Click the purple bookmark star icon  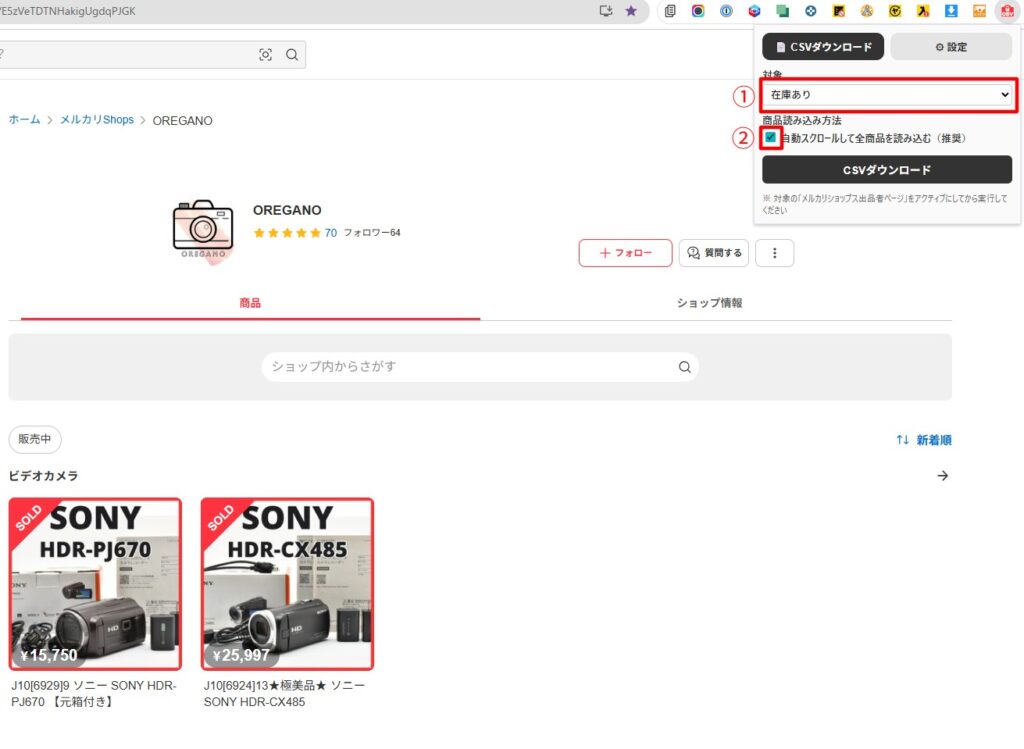[631, 11]
